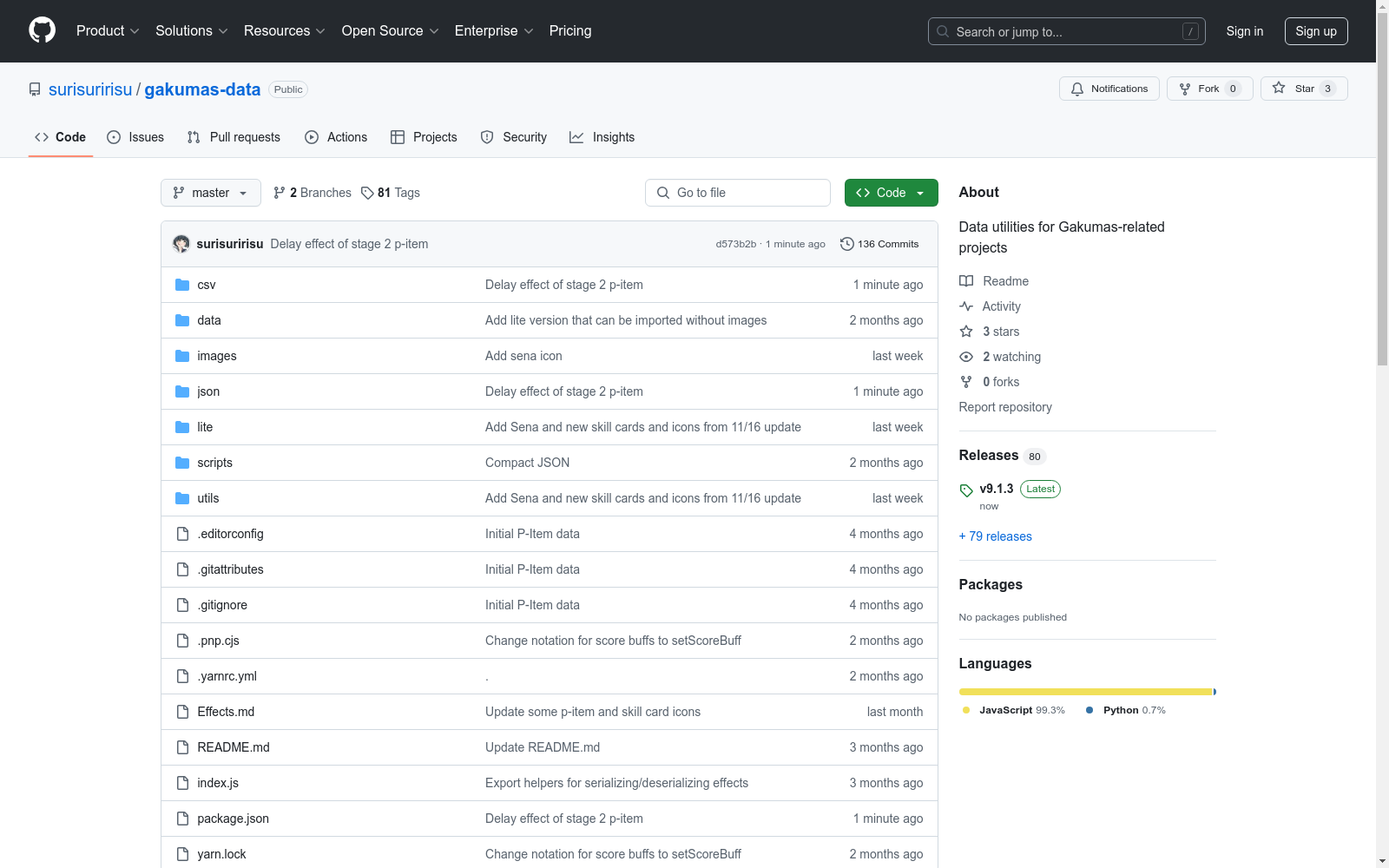This screenshot has height=868, width=1389.
Task: Open the 136 Commits history
Action: 879,244
